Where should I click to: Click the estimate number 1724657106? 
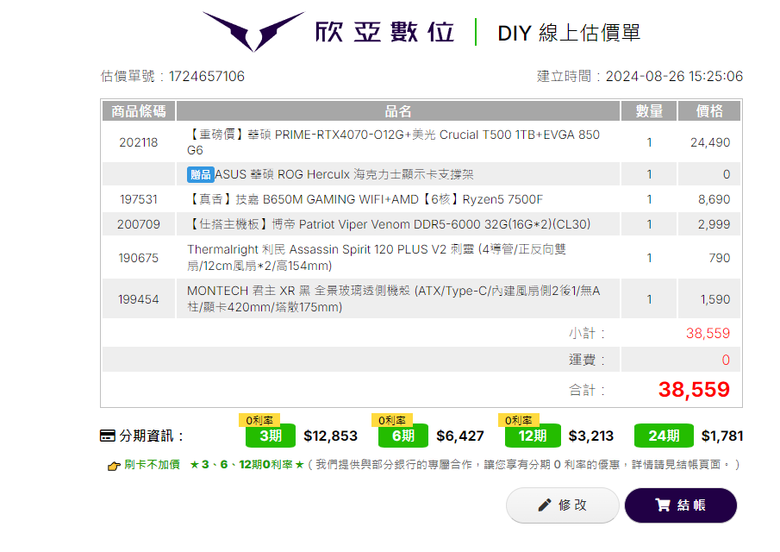point(206,76)
